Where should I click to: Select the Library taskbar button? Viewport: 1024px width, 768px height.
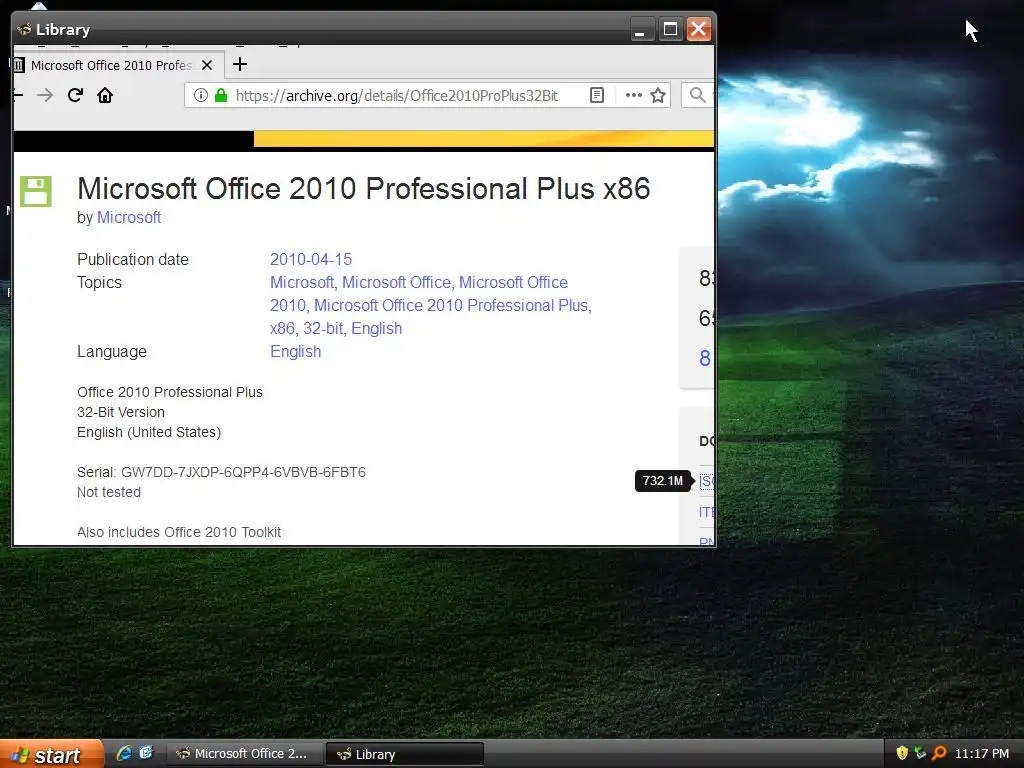[405, 754]
